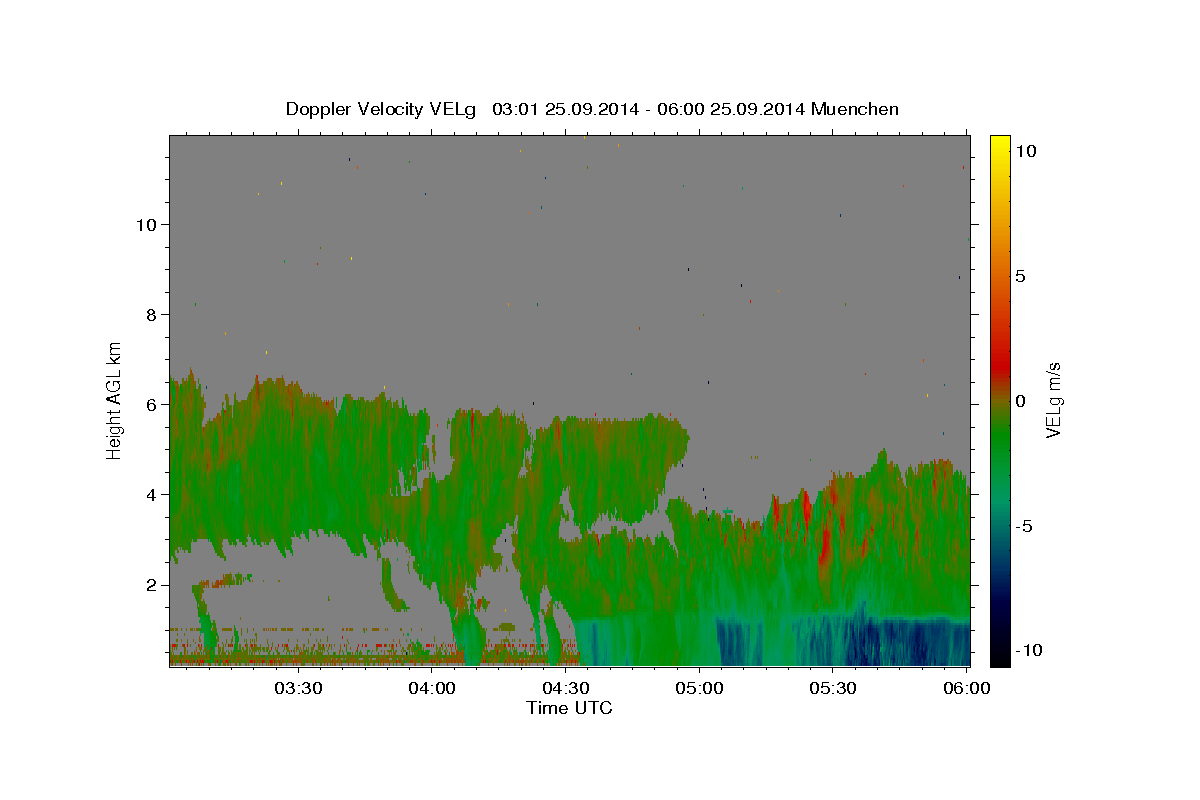Click the "Time UTC" axis label

point(569,708)
